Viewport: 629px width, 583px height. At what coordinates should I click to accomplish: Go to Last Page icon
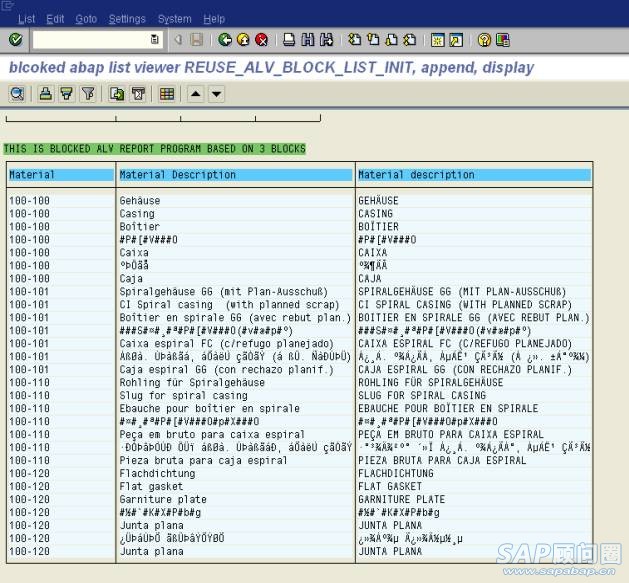tap(410, 40)
